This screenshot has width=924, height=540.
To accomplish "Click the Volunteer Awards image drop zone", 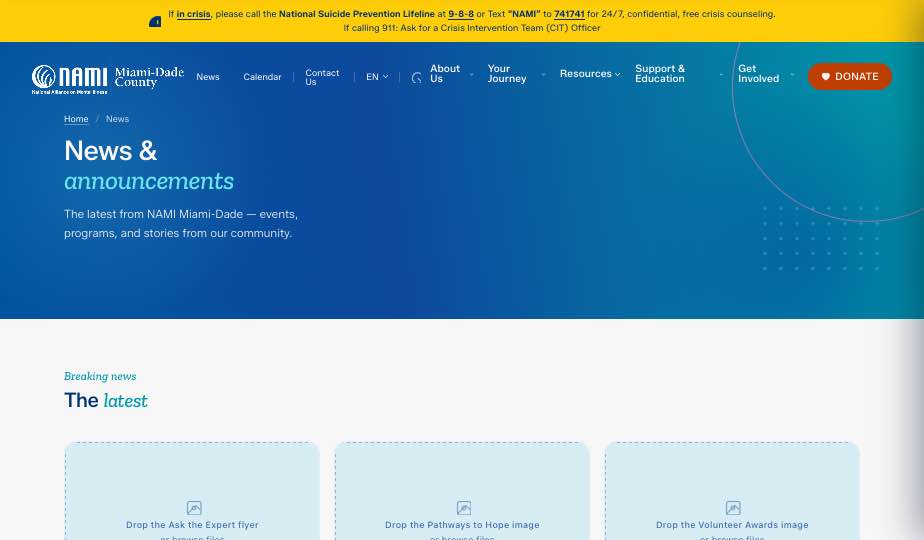I will pyautogui.click(x=732, y=491).
